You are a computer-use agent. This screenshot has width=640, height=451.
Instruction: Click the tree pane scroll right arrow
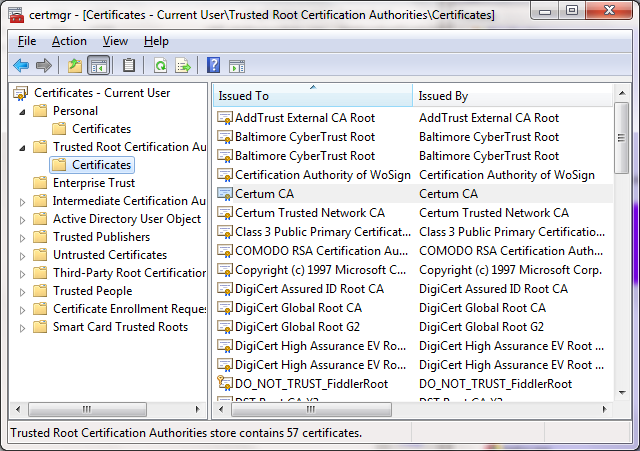click(198, 409)
